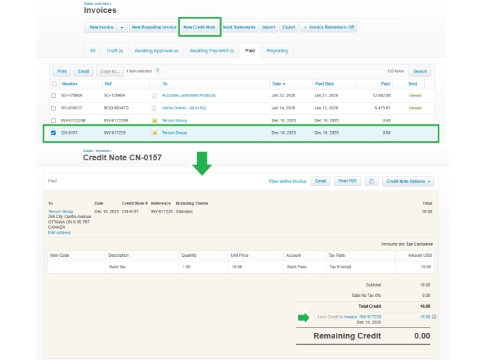Screen dimensions: 480x360
Task: Sort by the Number column header
Action: coord(69,84)
